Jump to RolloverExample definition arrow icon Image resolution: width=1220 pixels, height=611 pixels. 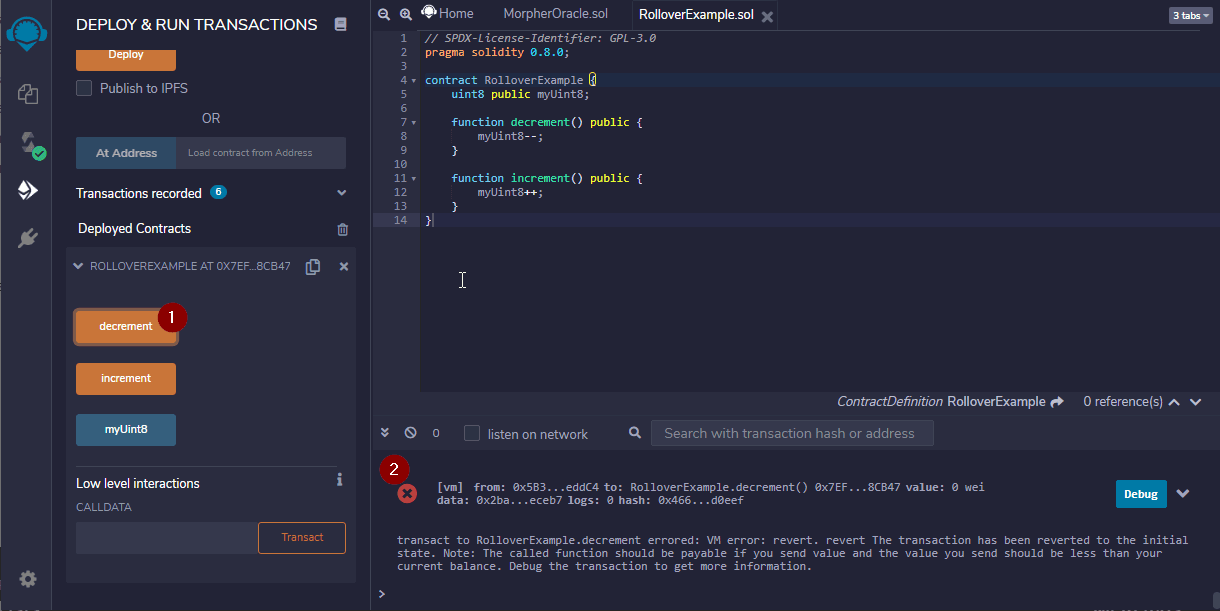click(x=1057, y=401)
